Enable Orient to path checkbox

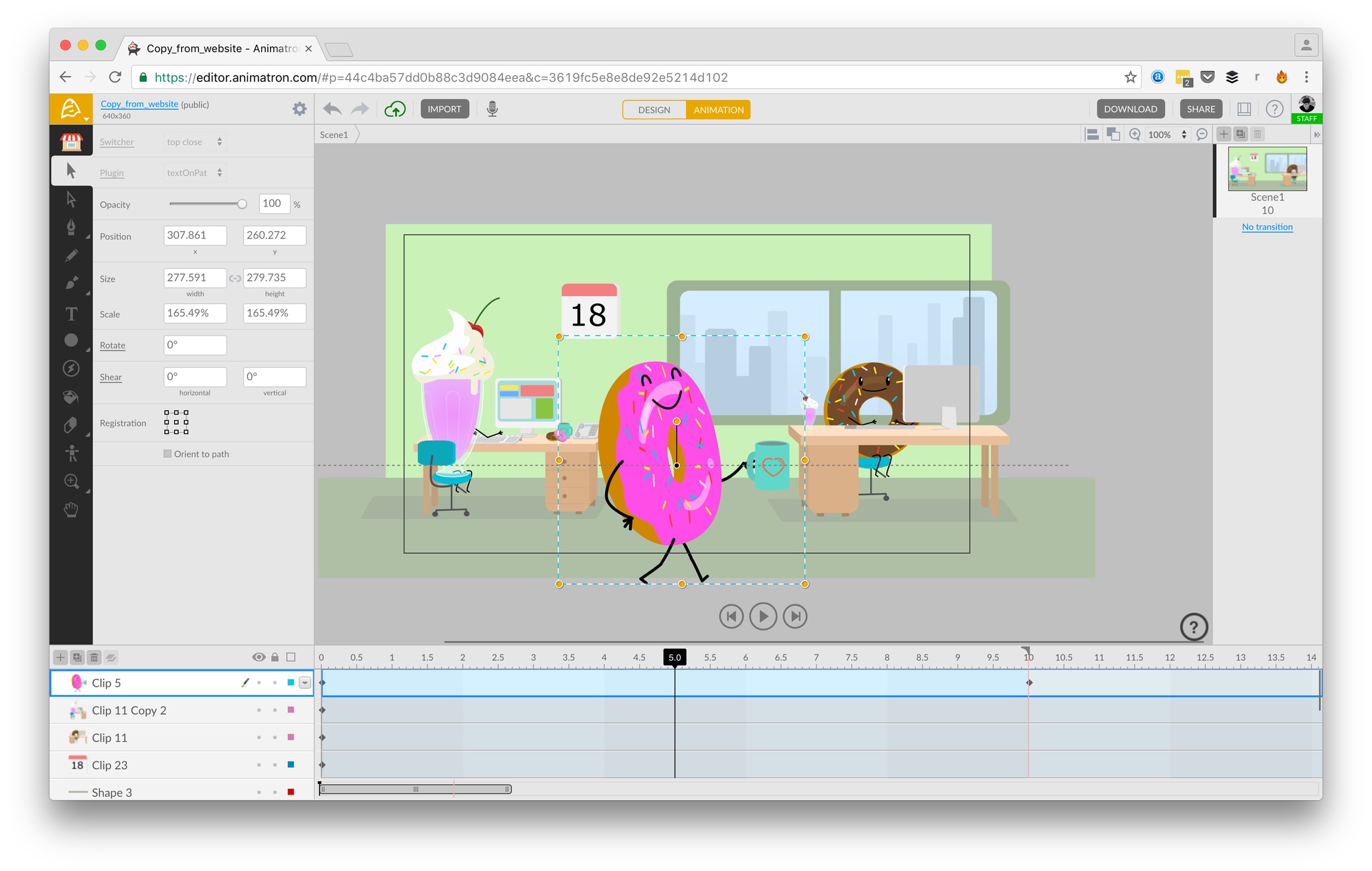point(167,454)
